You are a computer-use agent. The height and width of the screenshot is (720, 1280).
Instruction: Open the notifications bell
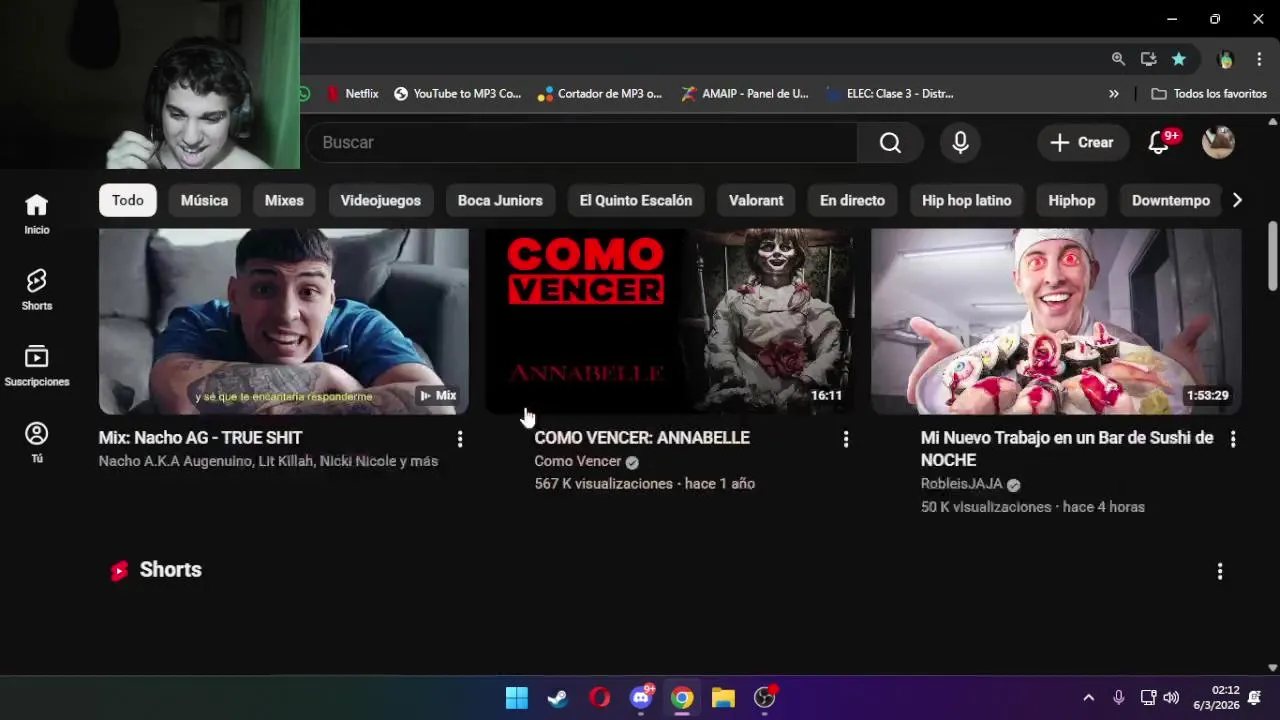(x=1159, y=143)
